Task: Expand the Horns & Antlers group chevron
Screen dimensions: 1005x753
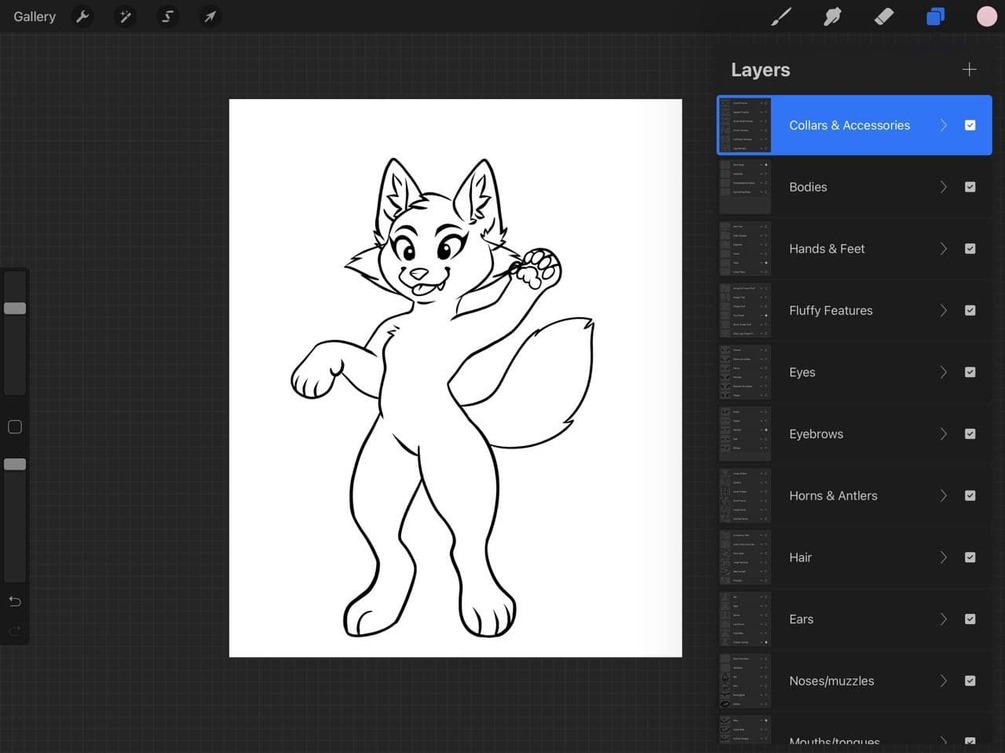Action: point(943,495)
